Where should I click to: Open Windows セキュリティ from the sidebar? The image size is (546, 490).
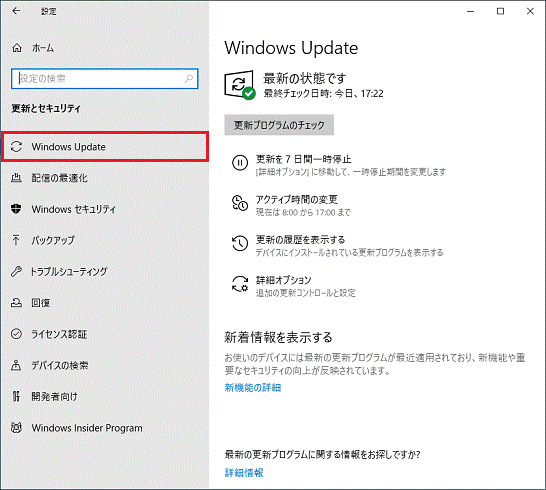(73, 209)
